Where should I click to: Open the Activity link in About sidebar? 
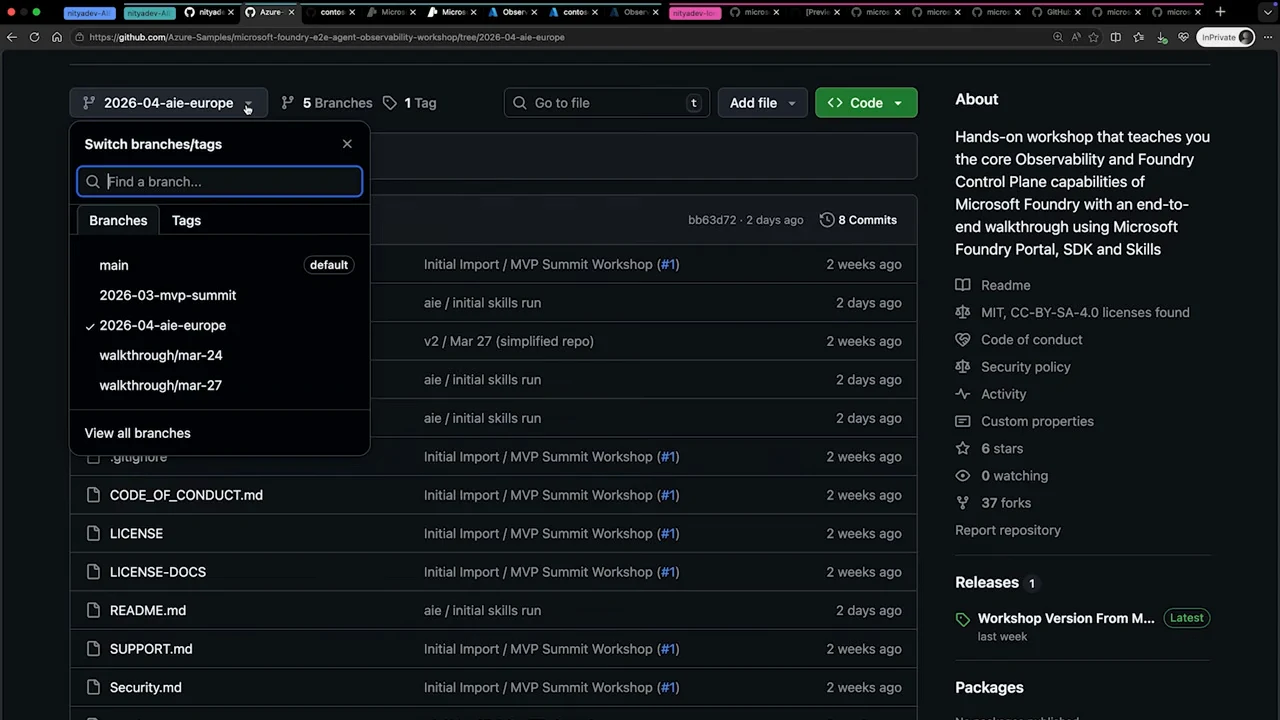(1003, 394)
